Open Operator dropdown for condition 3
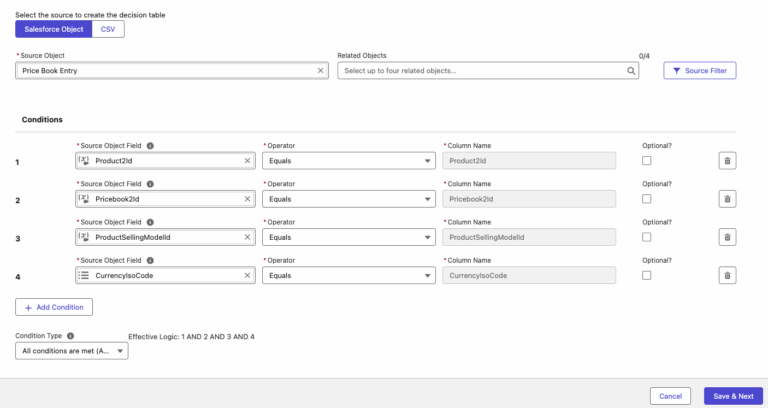Image resolution: width=768 pixels, height=408 pixels. [x=348, y=237]
